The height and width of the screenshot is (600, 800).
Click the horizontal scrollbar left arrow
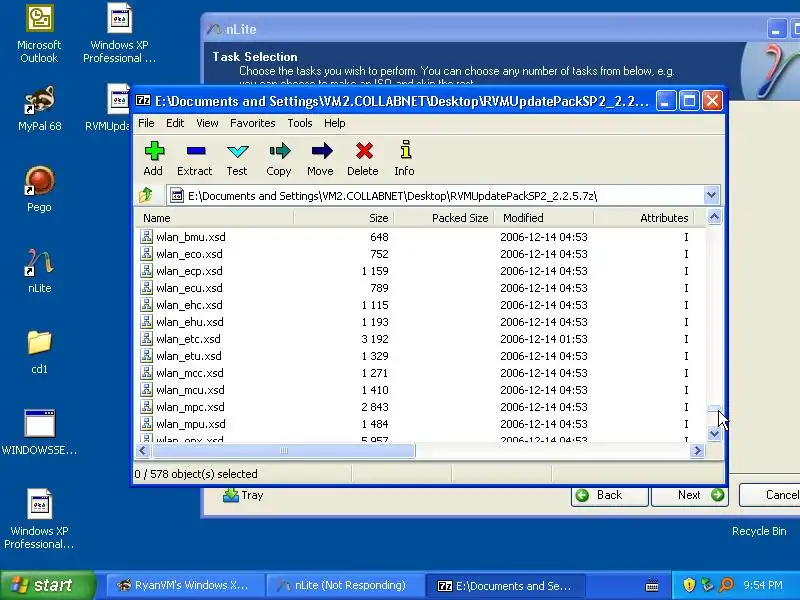(143, 451)
